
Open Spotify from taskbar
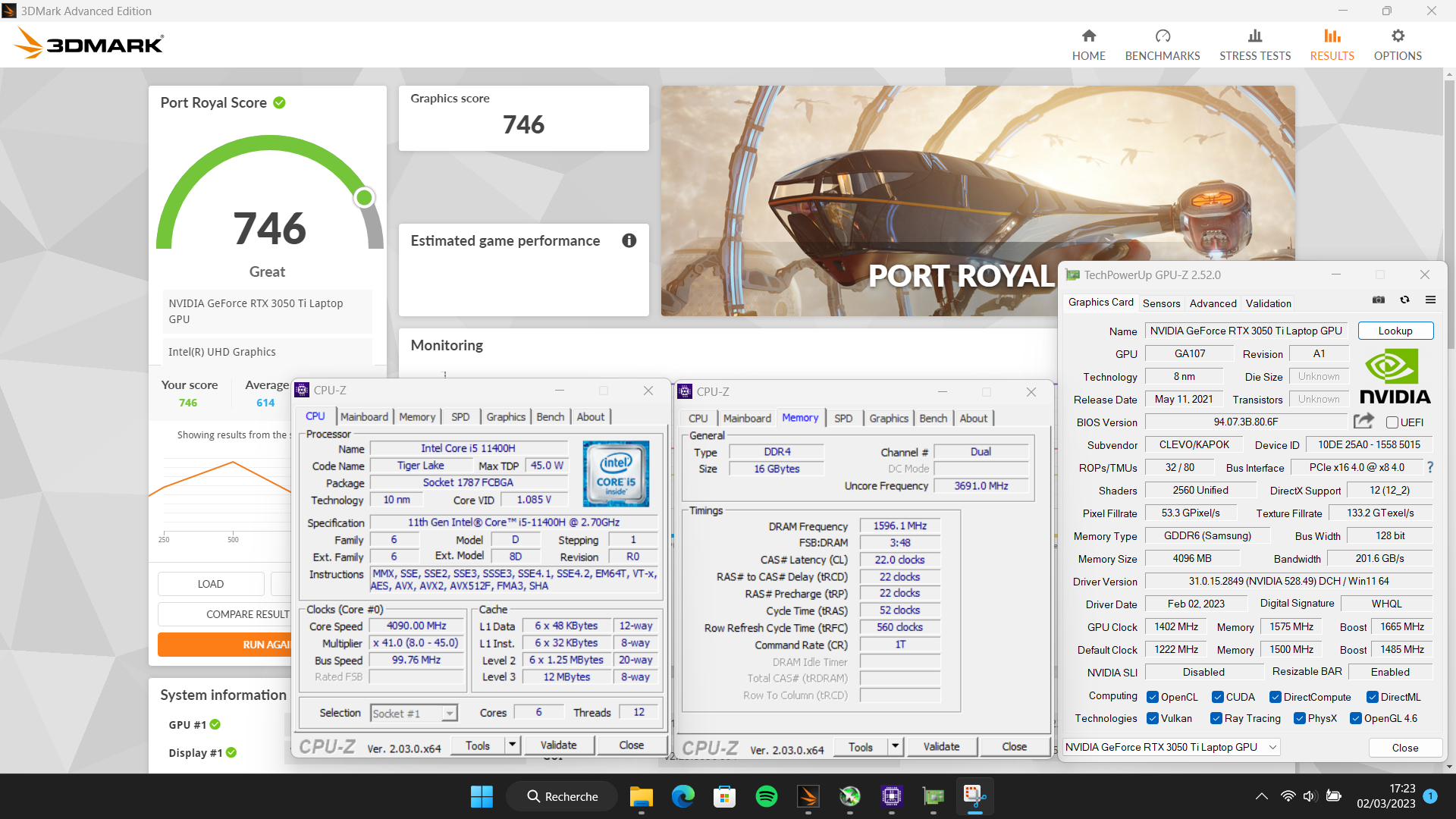click(x=767, y=796)
